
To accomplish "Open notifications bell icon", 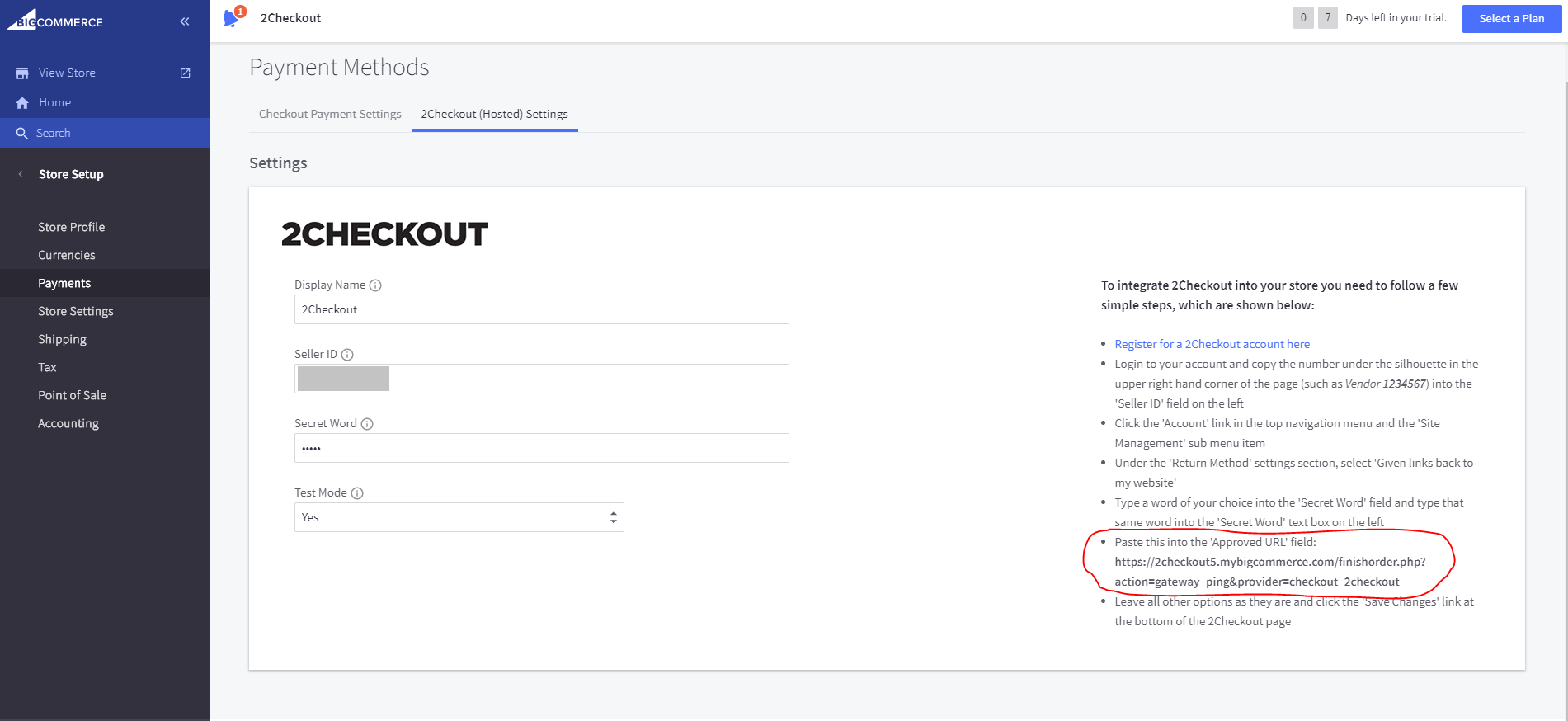I will (231, 18).
